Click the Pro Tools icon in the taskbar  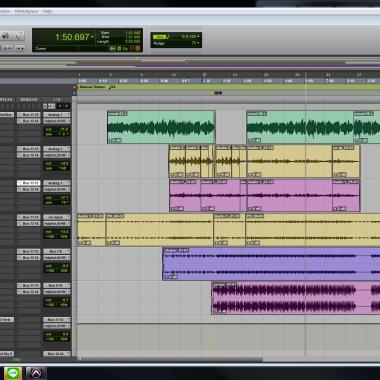(x=36, y=373)
